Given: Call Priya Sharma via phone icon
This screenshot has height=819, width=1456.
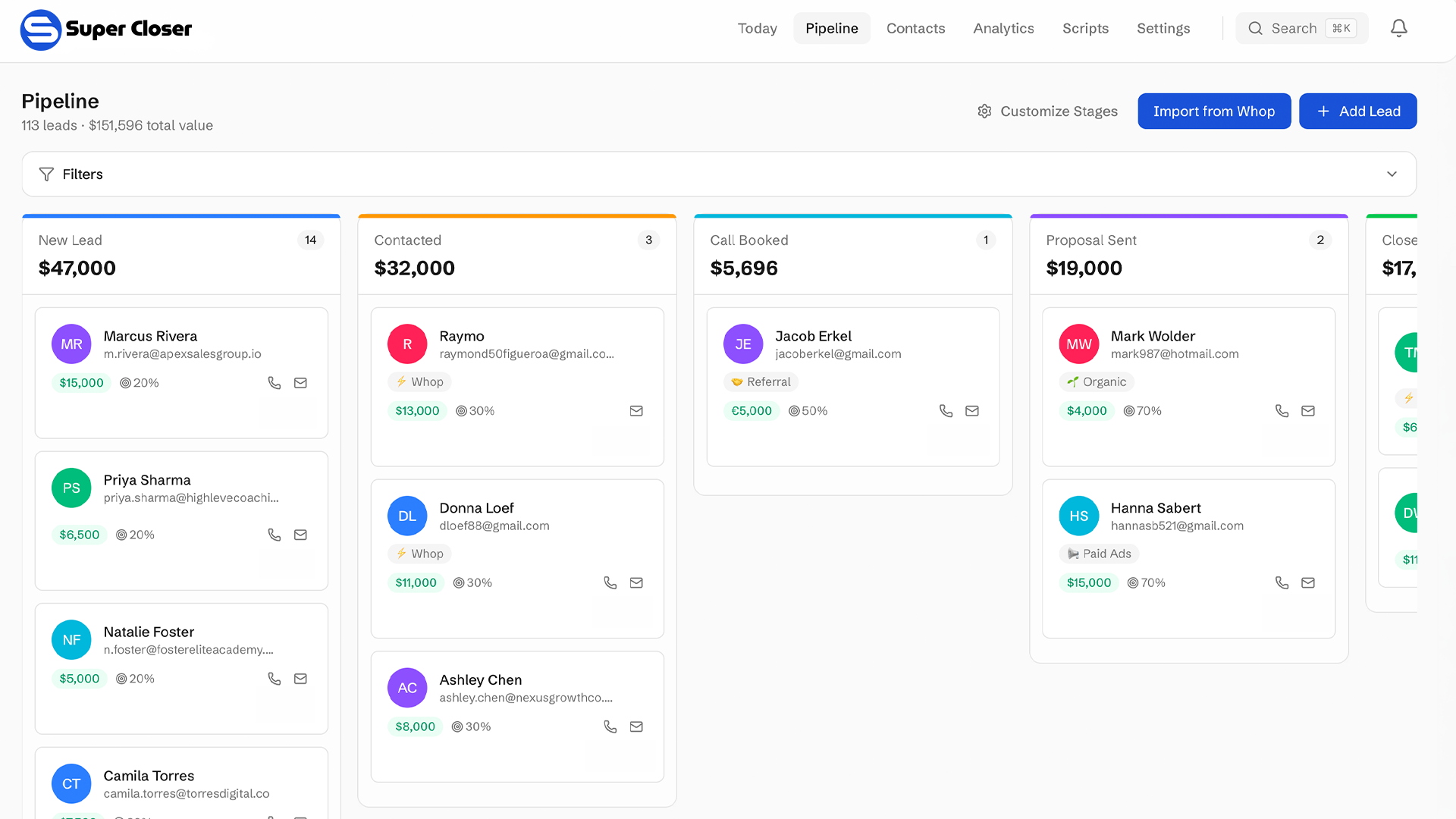Looking at the screenshot, I should tap(275, 535).
